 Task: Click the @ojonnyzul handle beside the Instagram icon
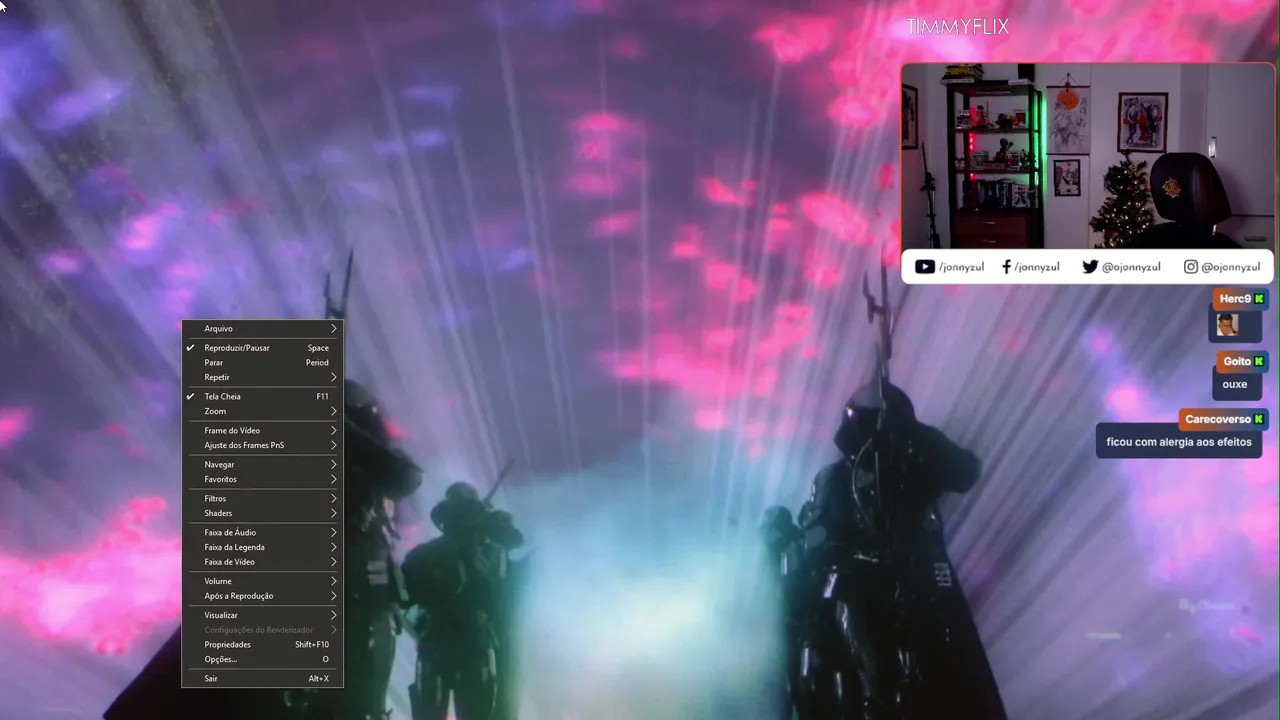click(1231, 267)
